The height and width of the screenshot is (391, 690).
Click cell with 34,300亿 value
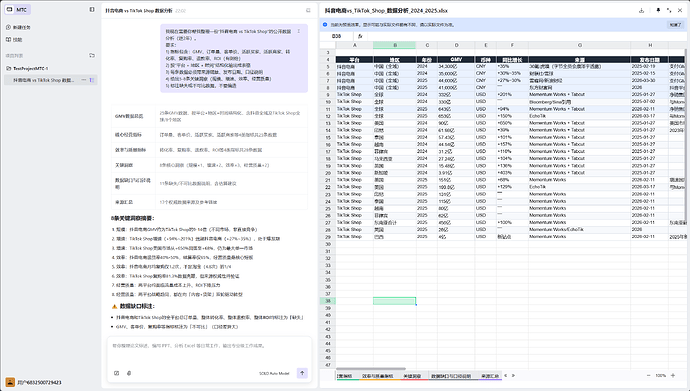(x=456, y=67)
